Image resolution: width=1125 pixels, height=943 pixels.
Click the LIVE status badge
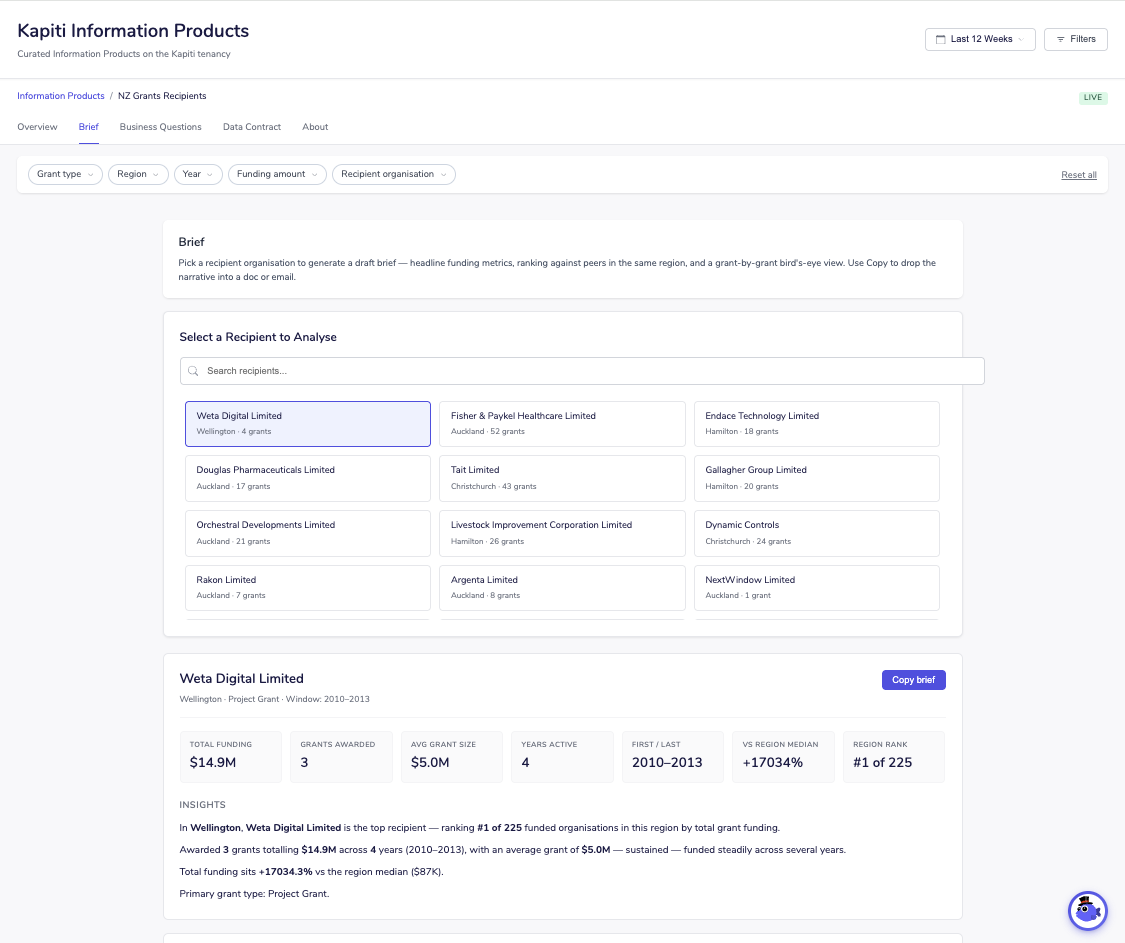1093,98
